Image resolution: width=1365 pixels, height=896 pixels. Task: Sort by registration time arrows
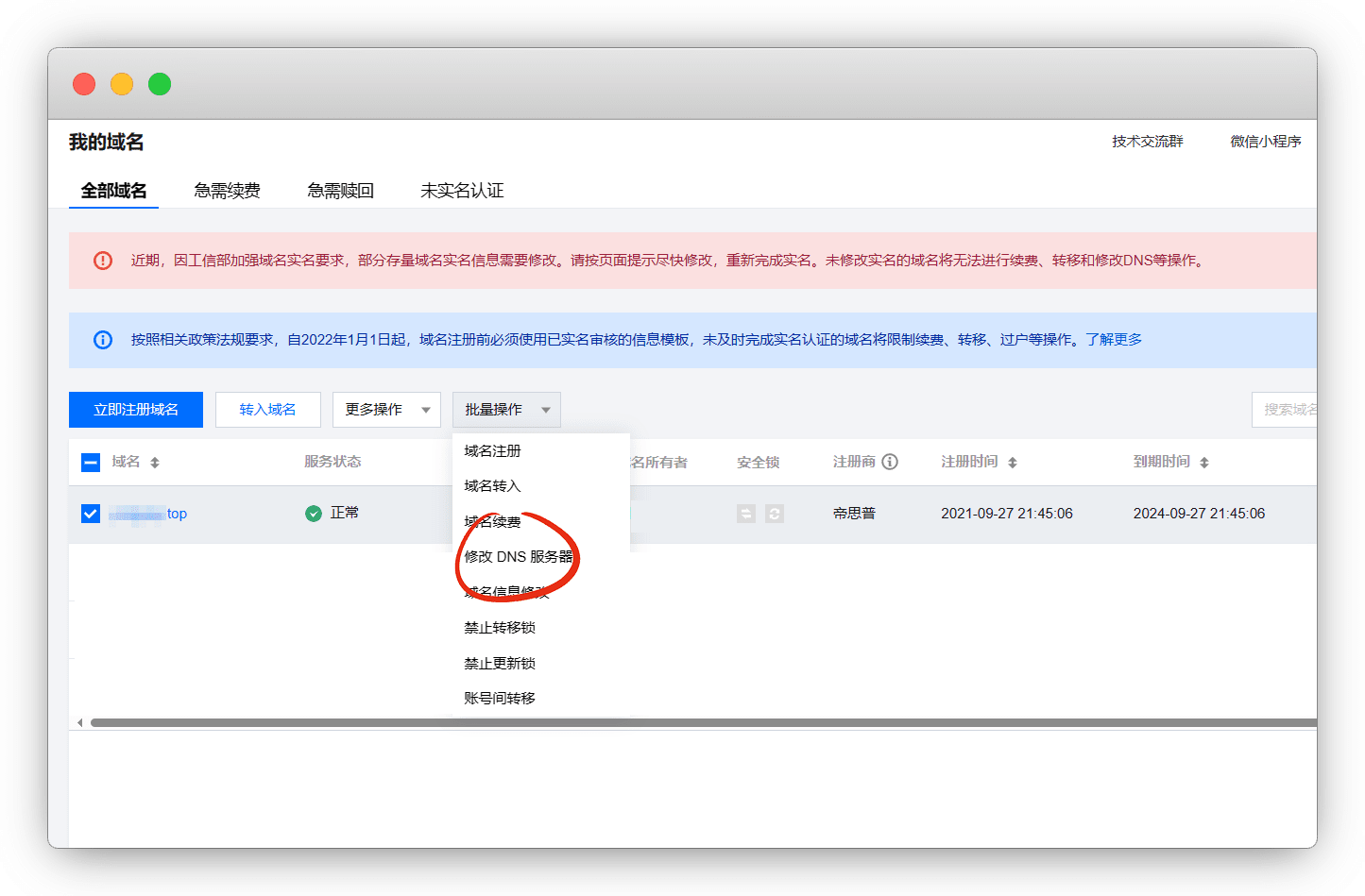1013,463
